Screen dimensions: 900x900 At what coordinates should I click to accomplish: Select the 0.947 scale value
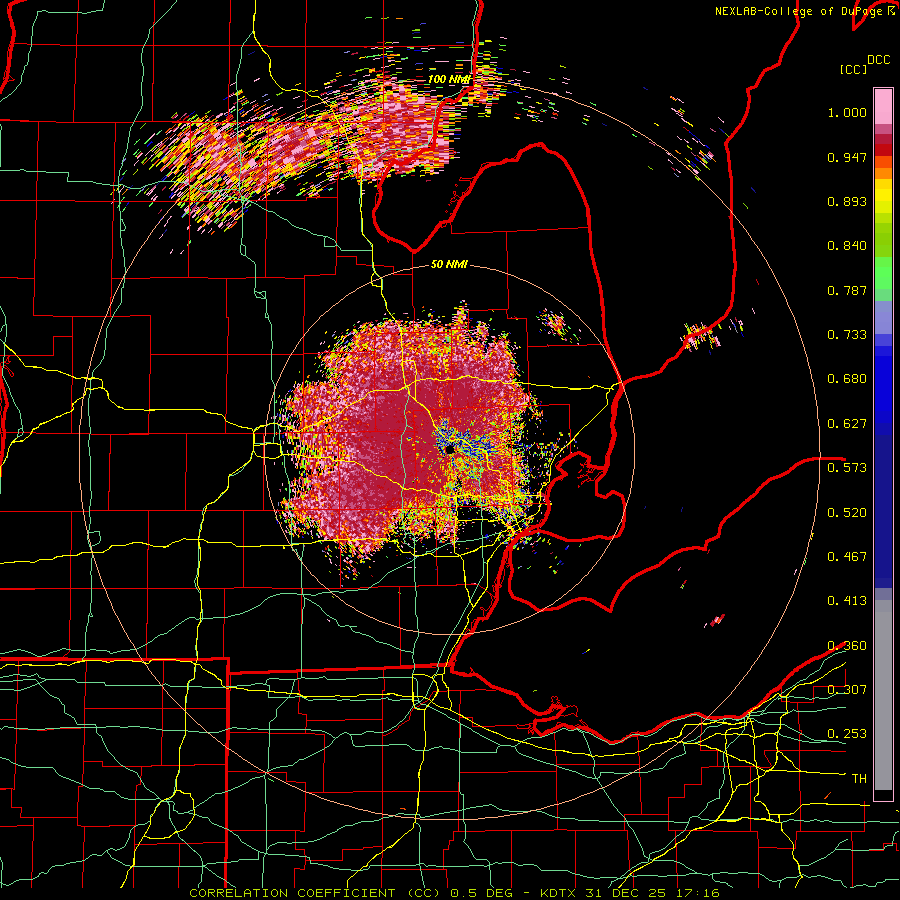tap(847, 157)
